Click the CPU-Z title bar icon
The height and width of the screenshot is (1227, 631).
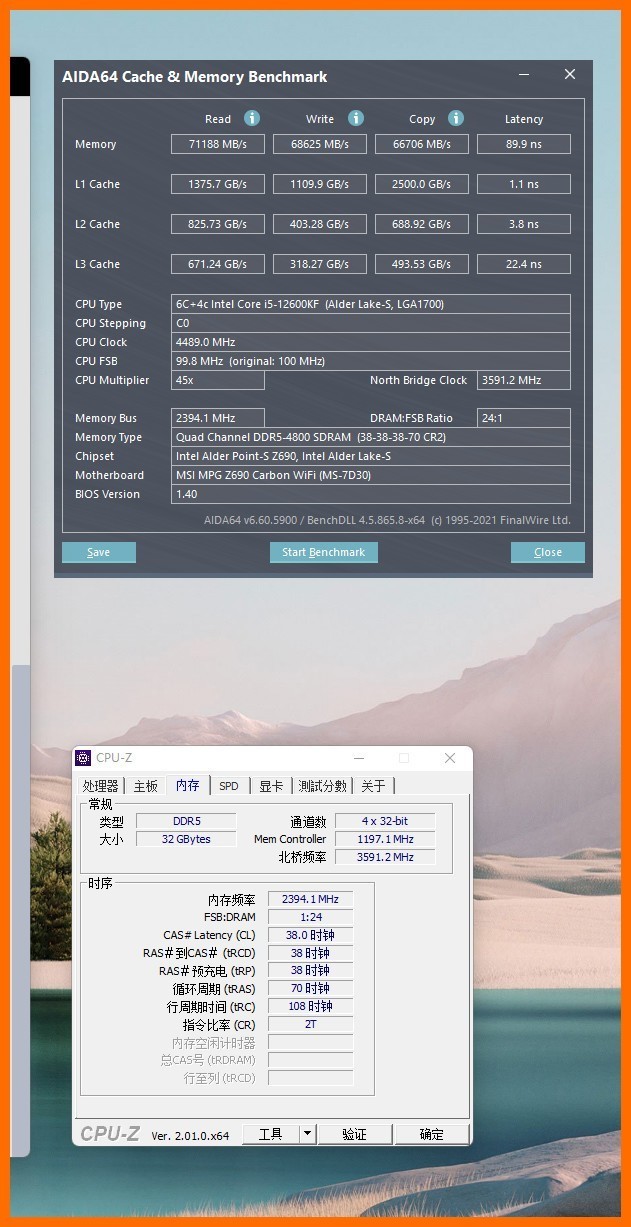click(83, 758)
